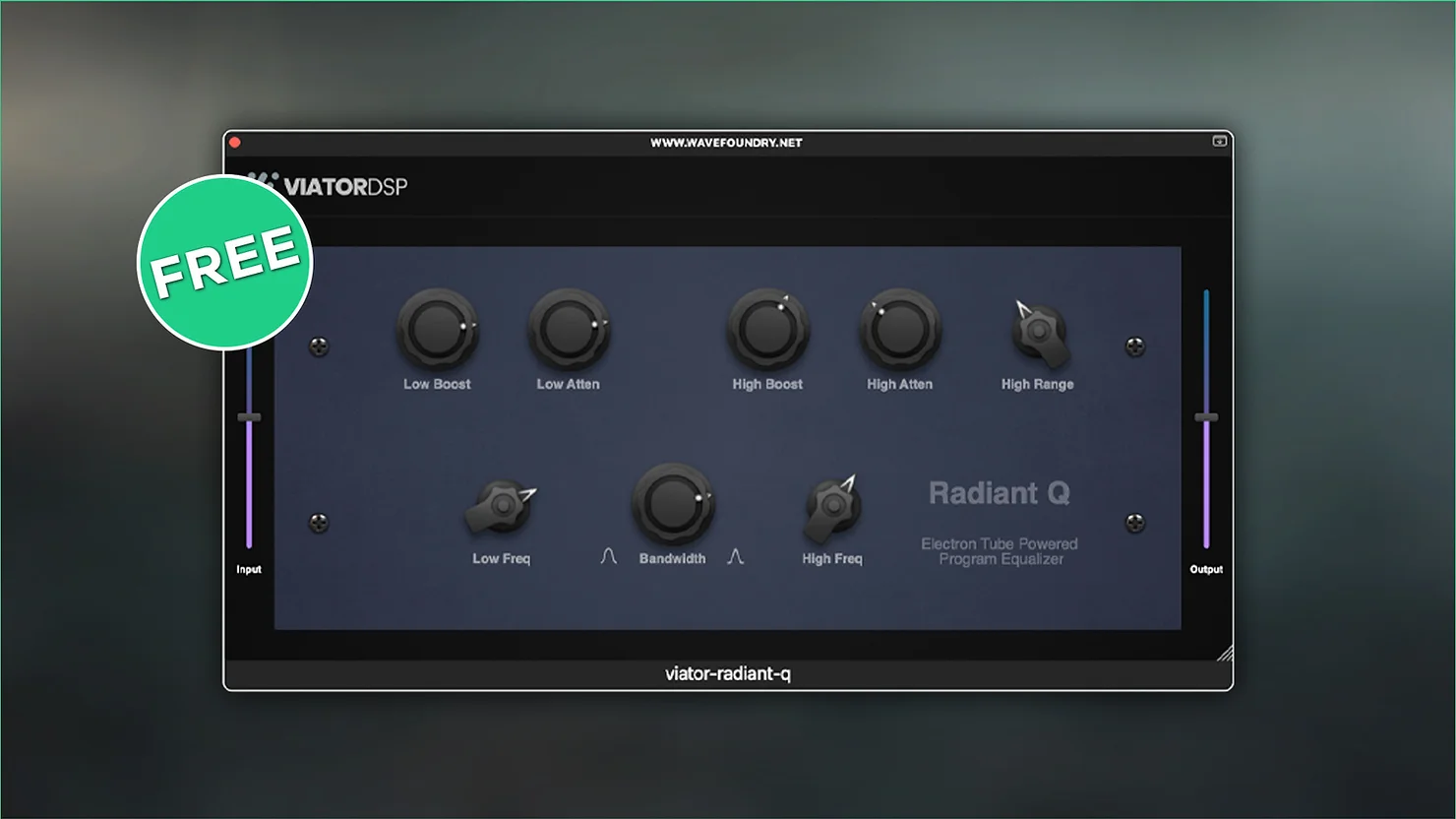Click the Low Boost knob
The width and height of the screenshot is (1456, 819).
pos(437,331)
